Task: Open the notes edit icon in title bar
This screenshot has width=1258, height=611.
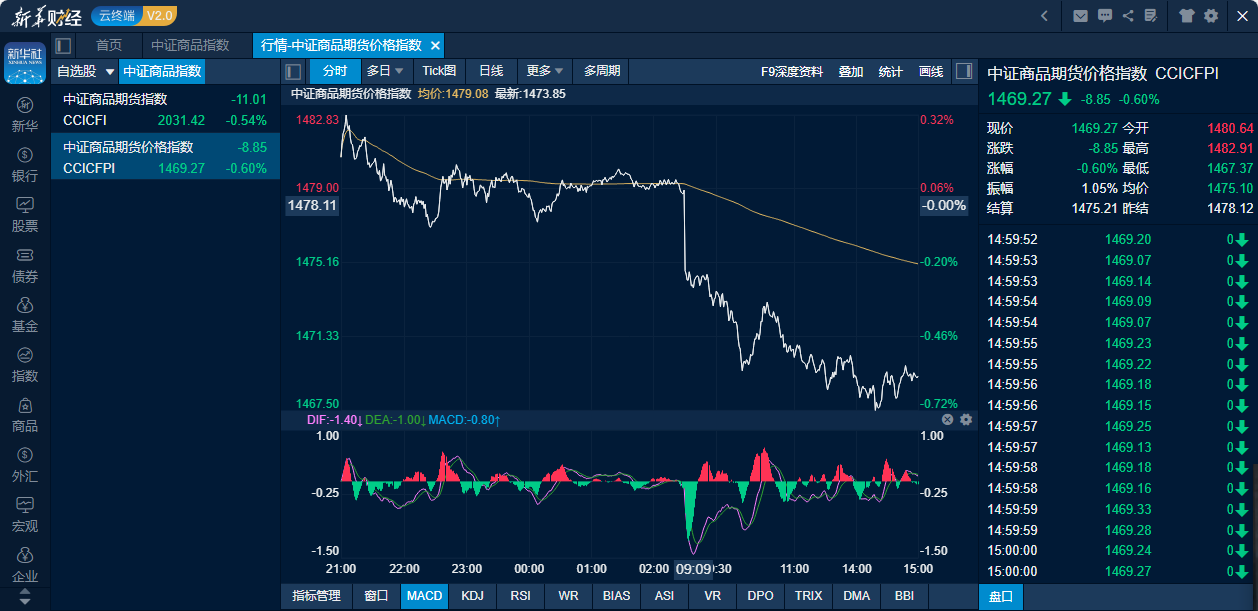Action: click(x=1151, y=15)
